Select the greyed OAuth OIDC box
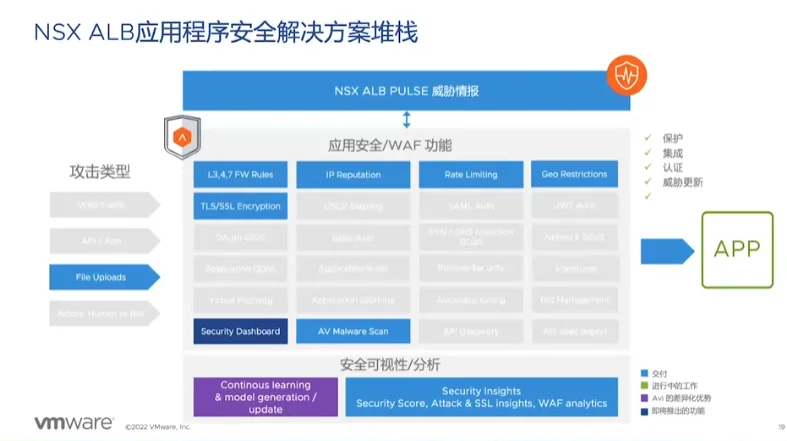 click(240, 237)
